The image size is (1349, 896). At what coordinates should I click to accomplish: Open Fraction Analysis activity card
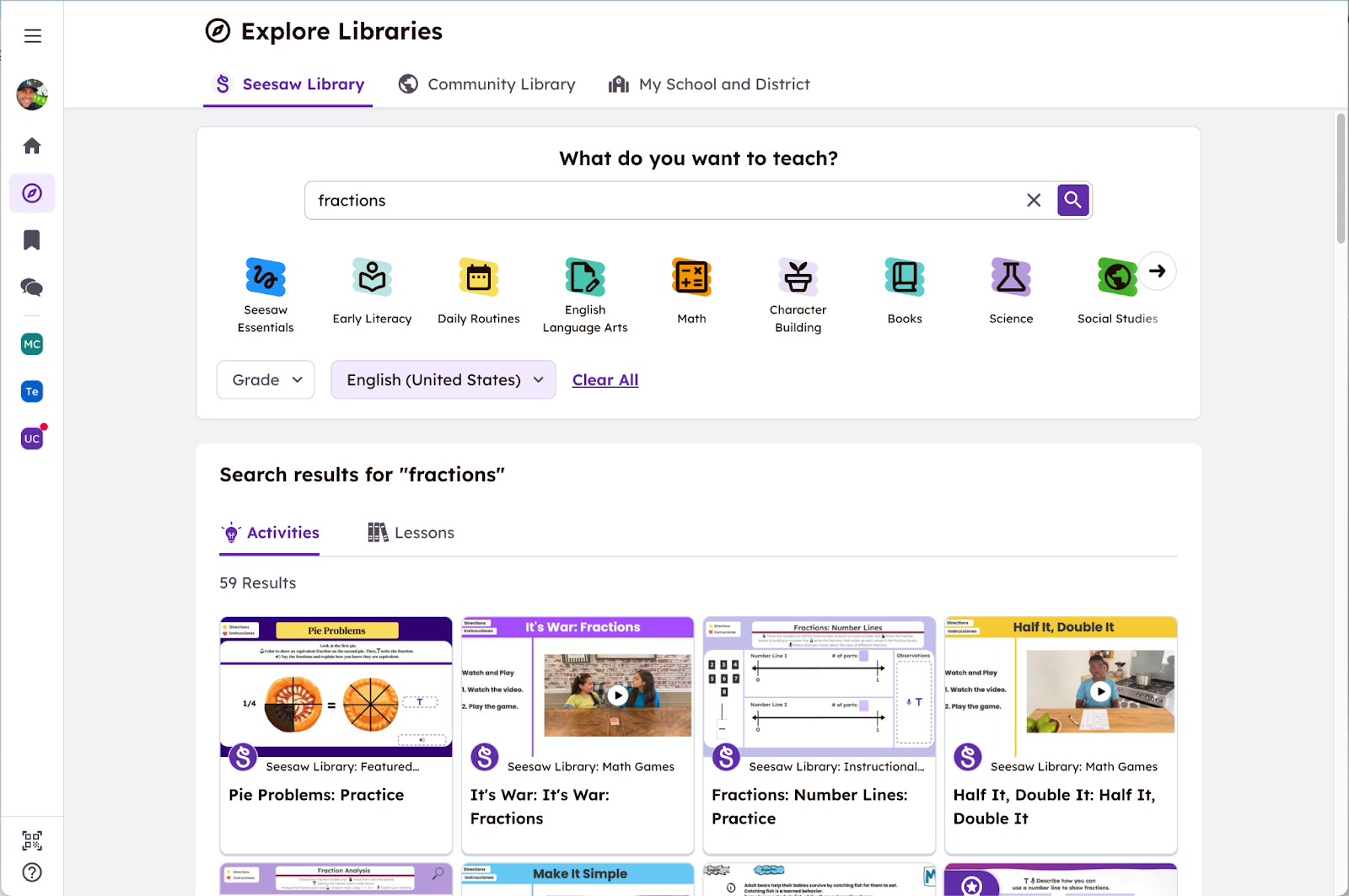336,878
